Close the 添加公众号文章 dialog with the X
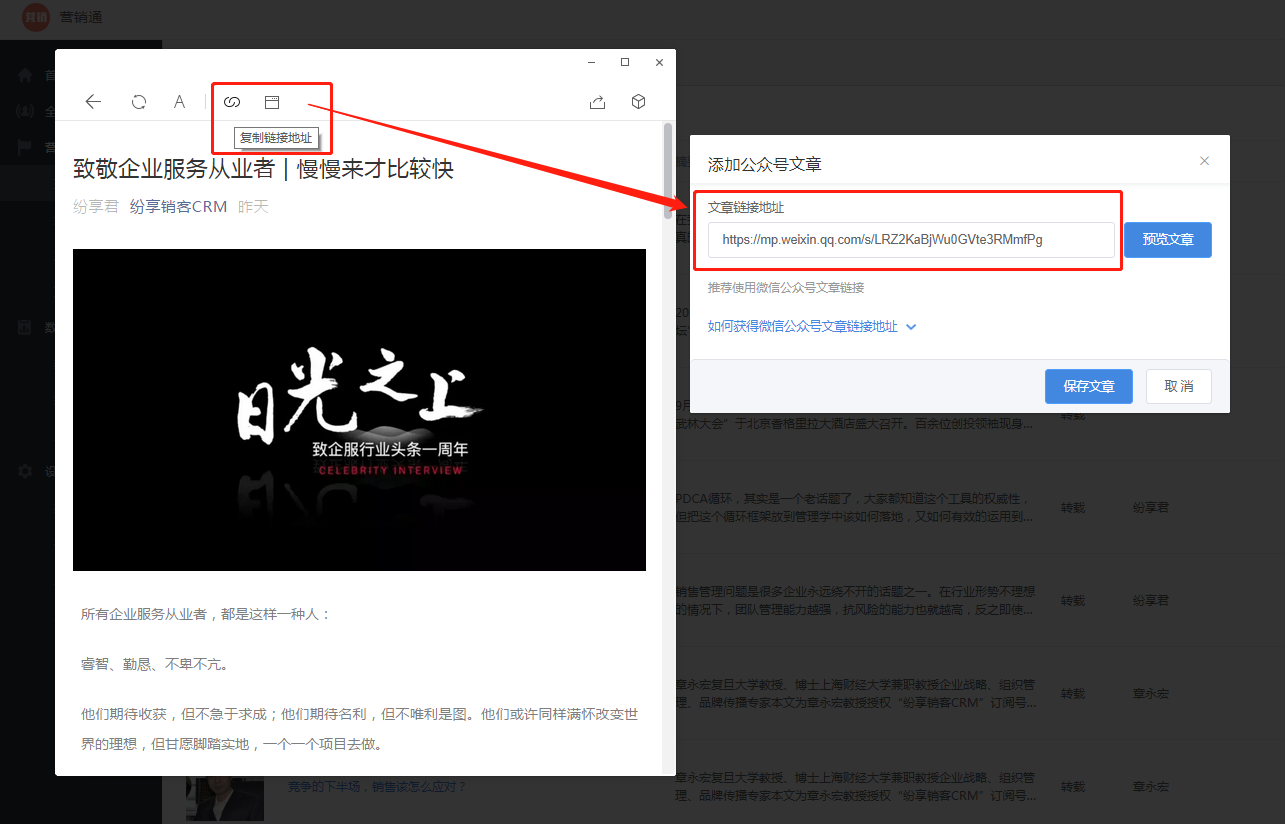This screenshot has width=1285, height=824. tap(1204, 161)
